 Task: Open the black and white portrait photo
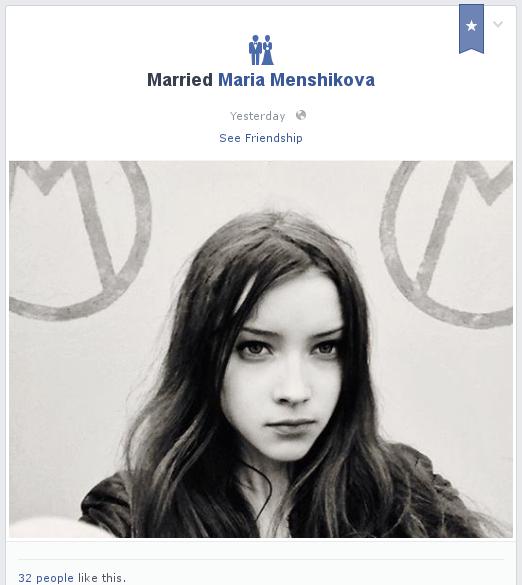[x=261, y=349]
